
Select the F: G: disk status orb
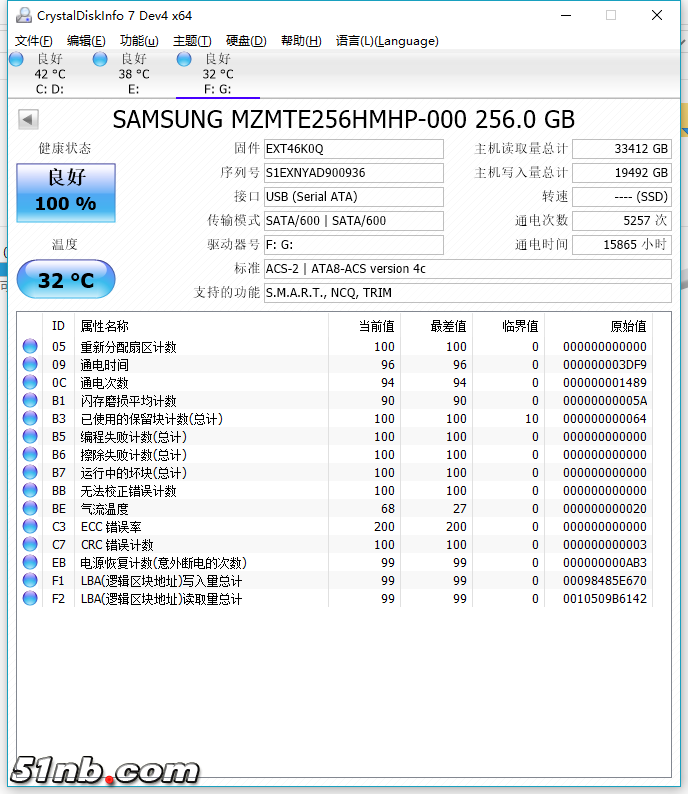pos(184,60)
